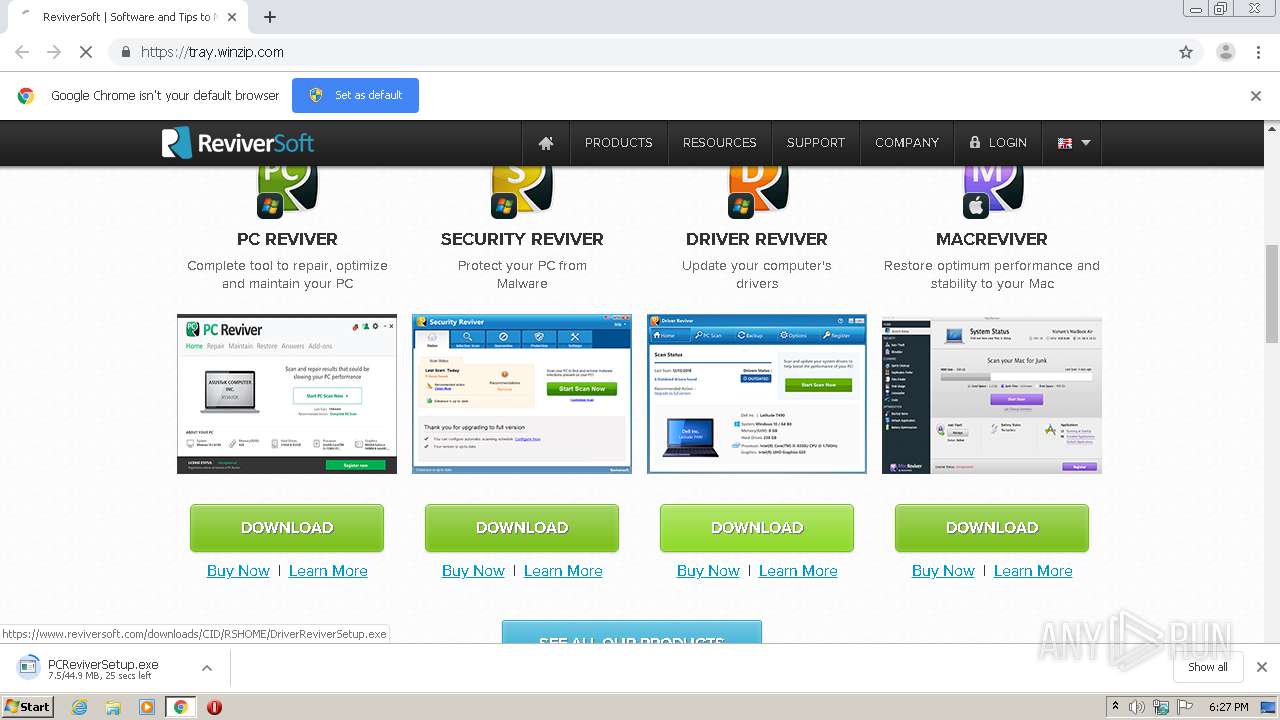This screenshot has height=720, width=1280.
Task: Expand PCReviverSetup.exe download options arrow
Action: point(206,668)
